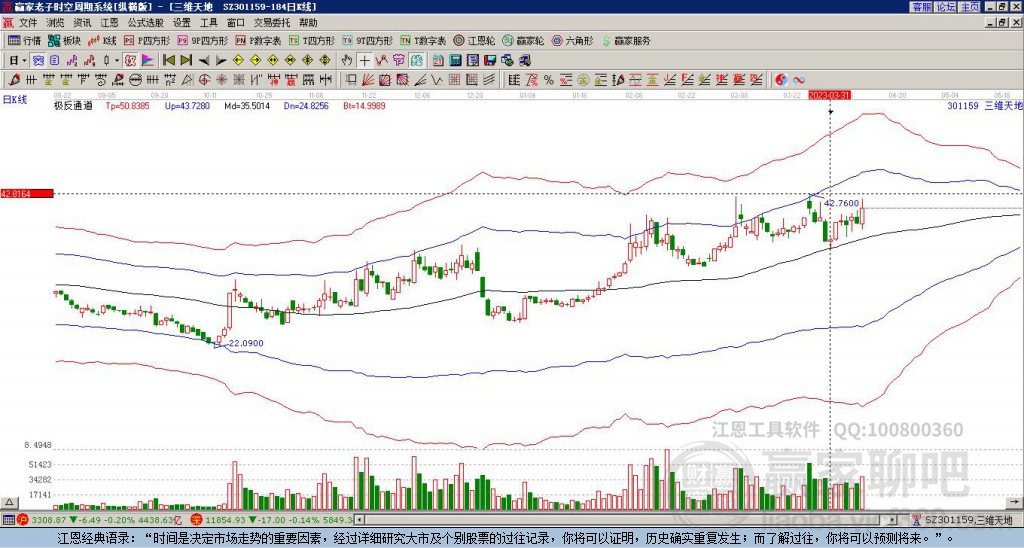
Task: Click the circled horizontal line tool
Action: pos(135,80)
